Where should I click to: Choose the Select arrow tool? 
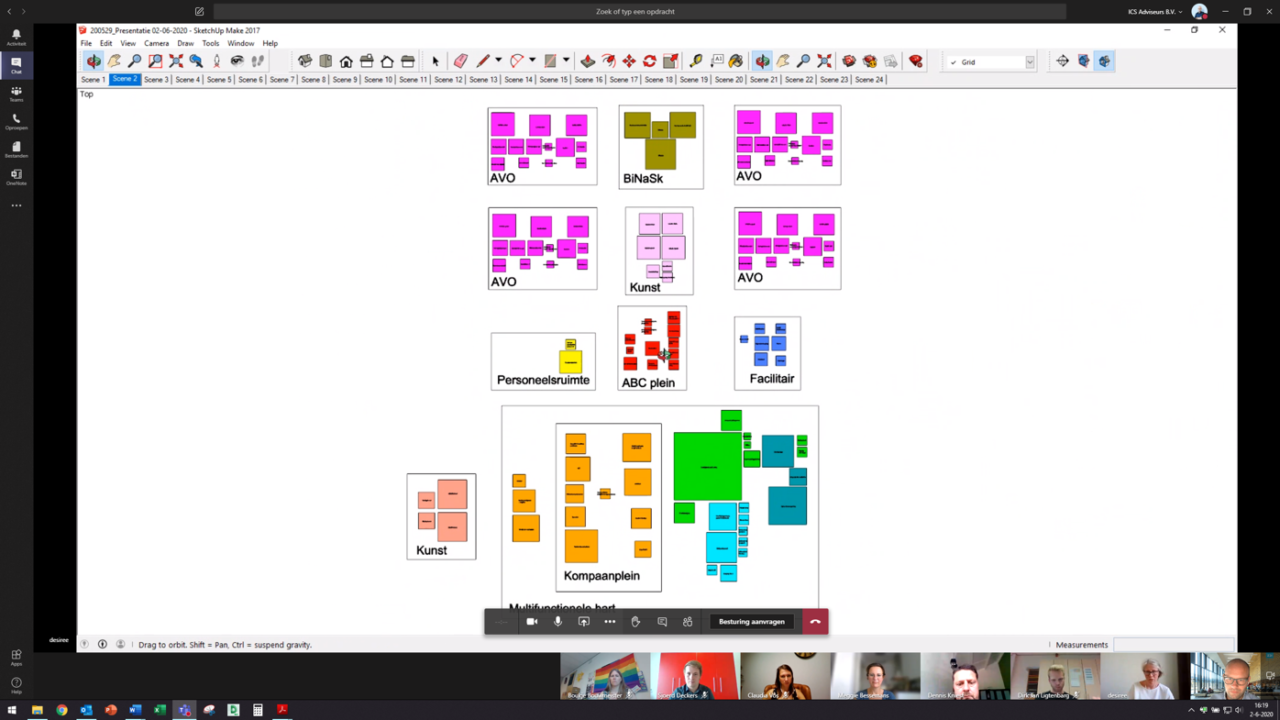435,61
